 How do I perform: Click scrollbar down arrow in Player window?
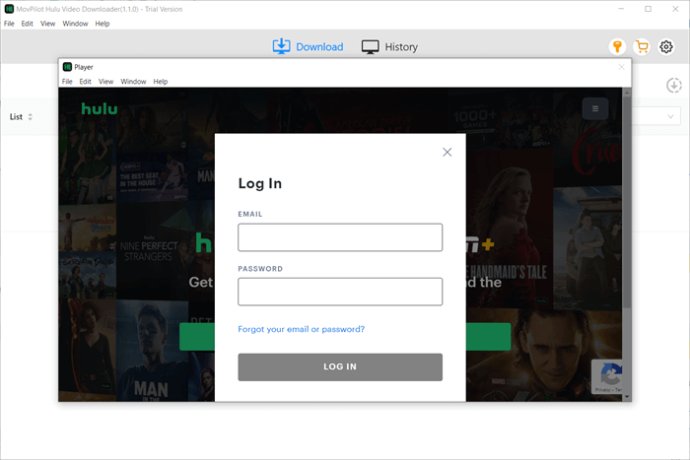point(627,397)
